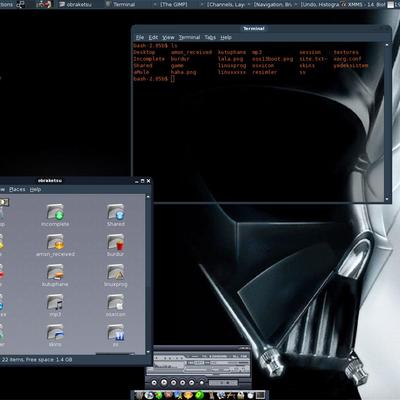Restore [Navigation, Br...] taskbar window
Image resolution: width=400 pixels, height=400 pixels.
[273, 4]
